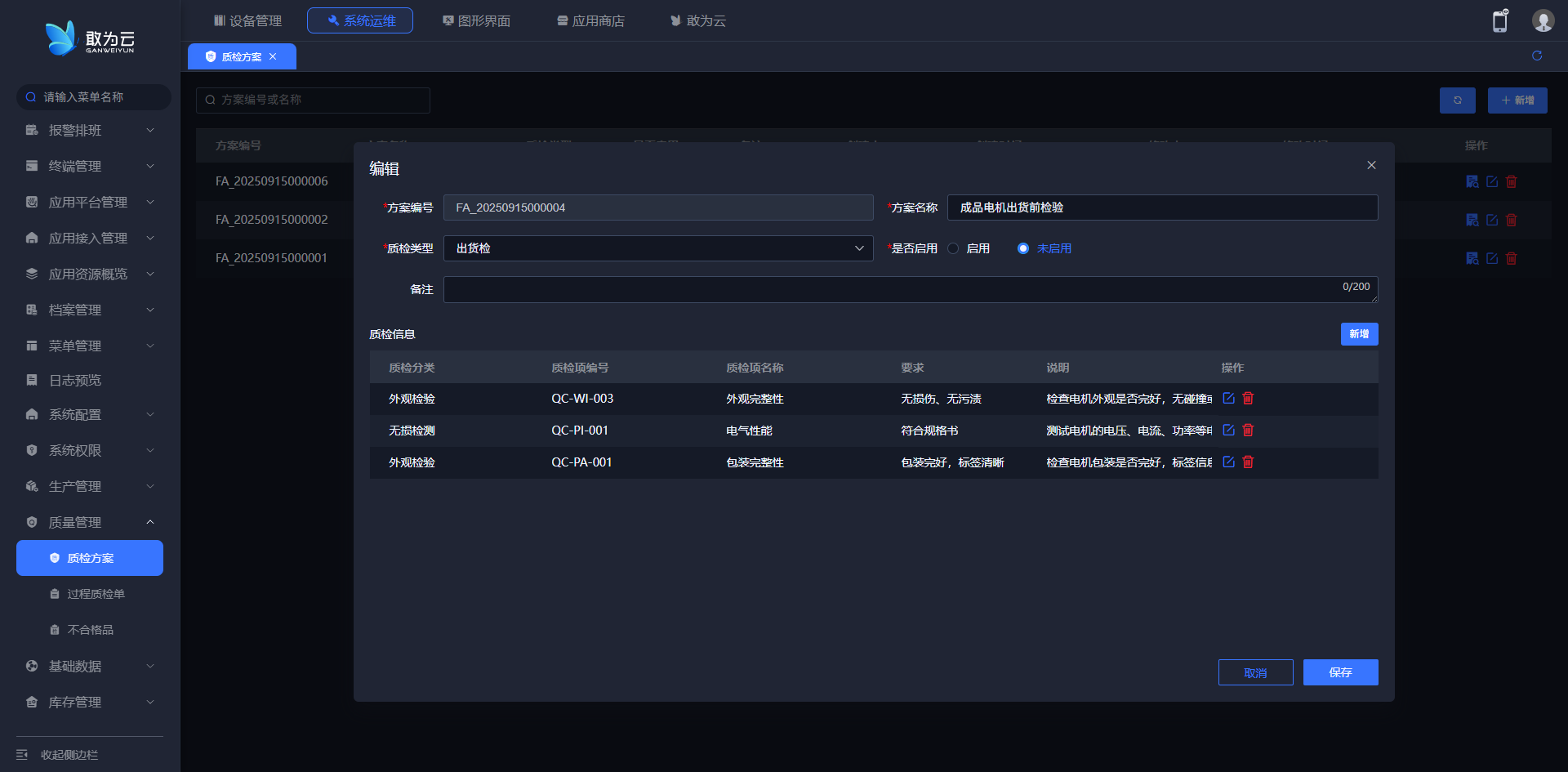The image size is (1568, 772).
Task: Edit the QC-PA-001 inspection item
Action: (x=1228, y=462)
